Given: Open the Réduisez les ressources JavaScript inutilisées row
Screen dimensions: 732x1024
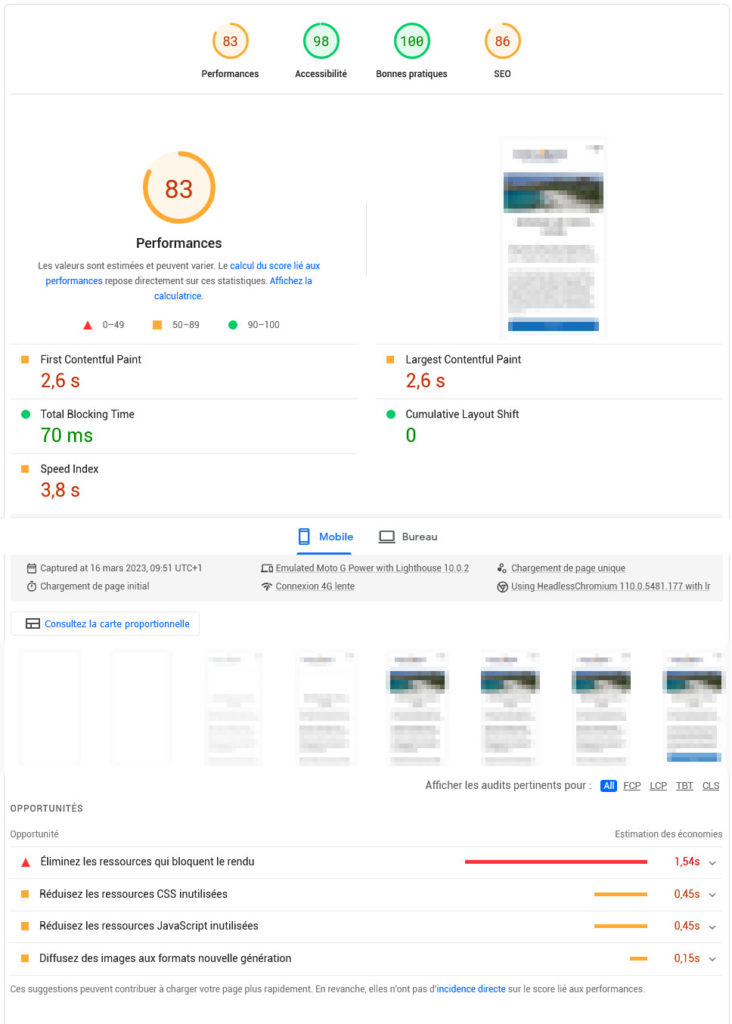Looking at the screenshot, I should [366, 926].
